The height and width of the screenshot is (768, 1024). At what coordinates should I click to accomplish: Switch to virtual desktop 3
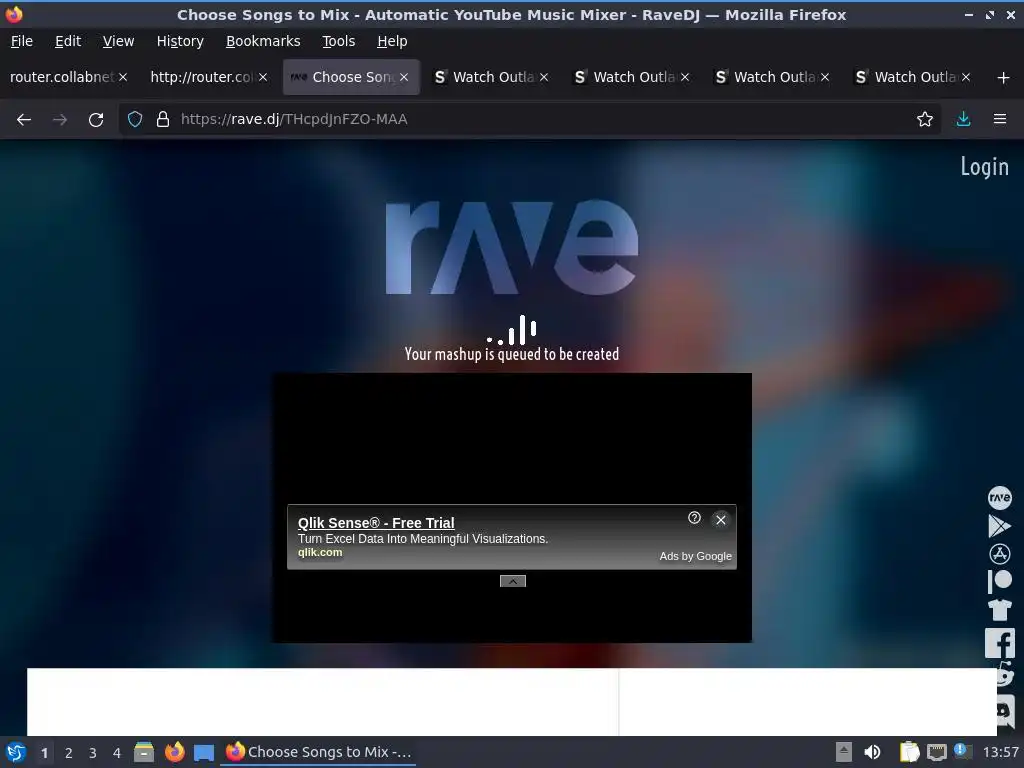click(x=93, y=753)
